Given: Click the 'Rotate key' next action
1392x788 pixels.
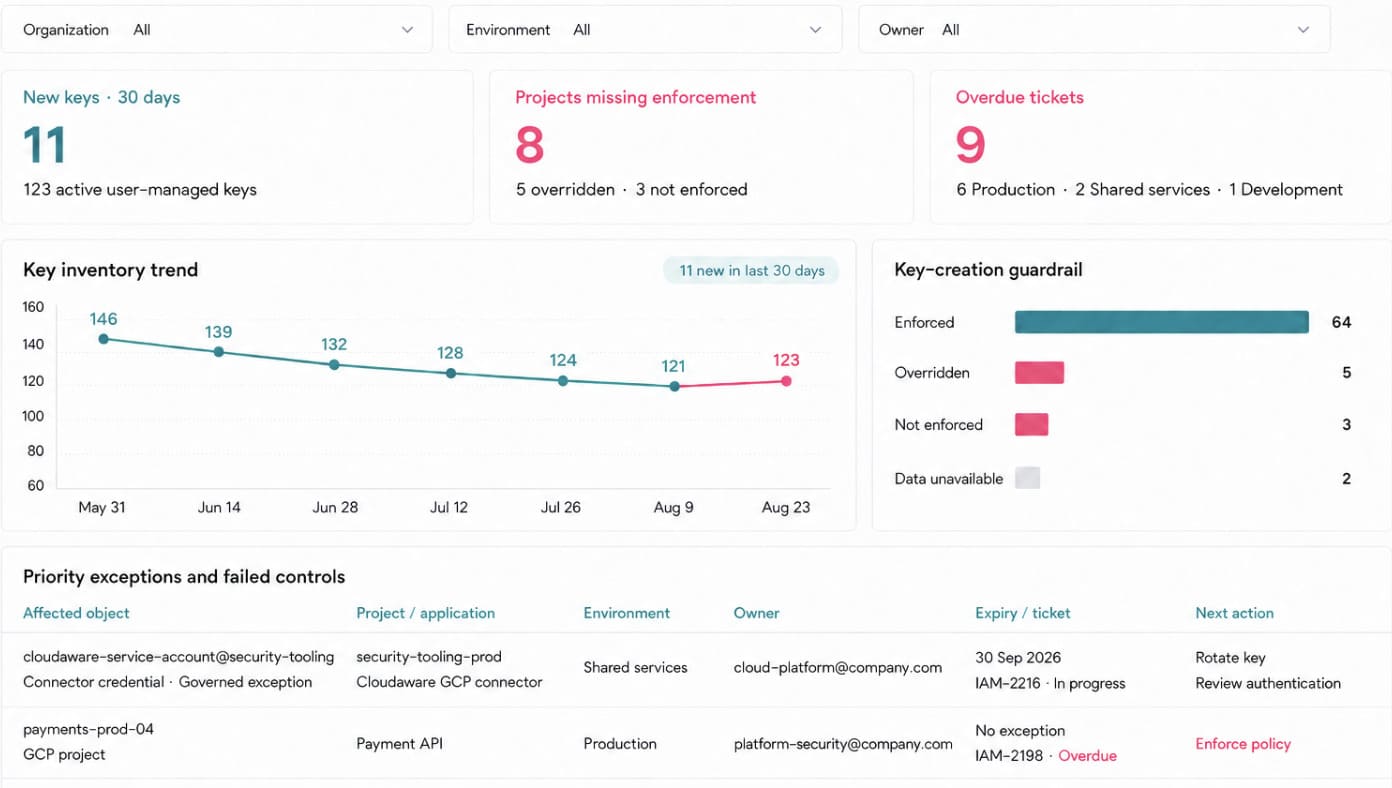Looking at the screenshot, I should tap(1230, 658).
